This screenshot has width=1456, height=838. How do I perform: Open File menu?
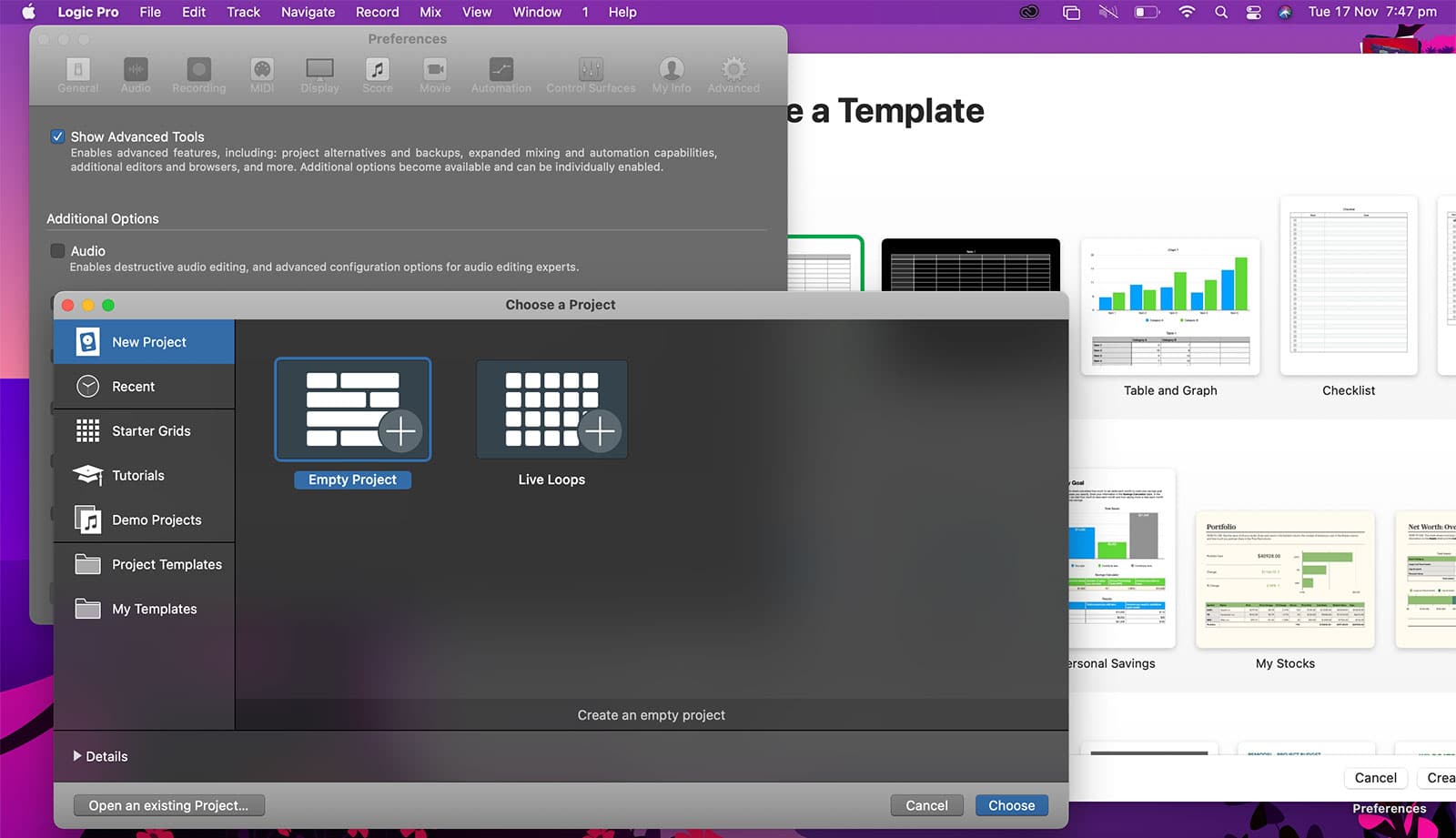[150, 12]
